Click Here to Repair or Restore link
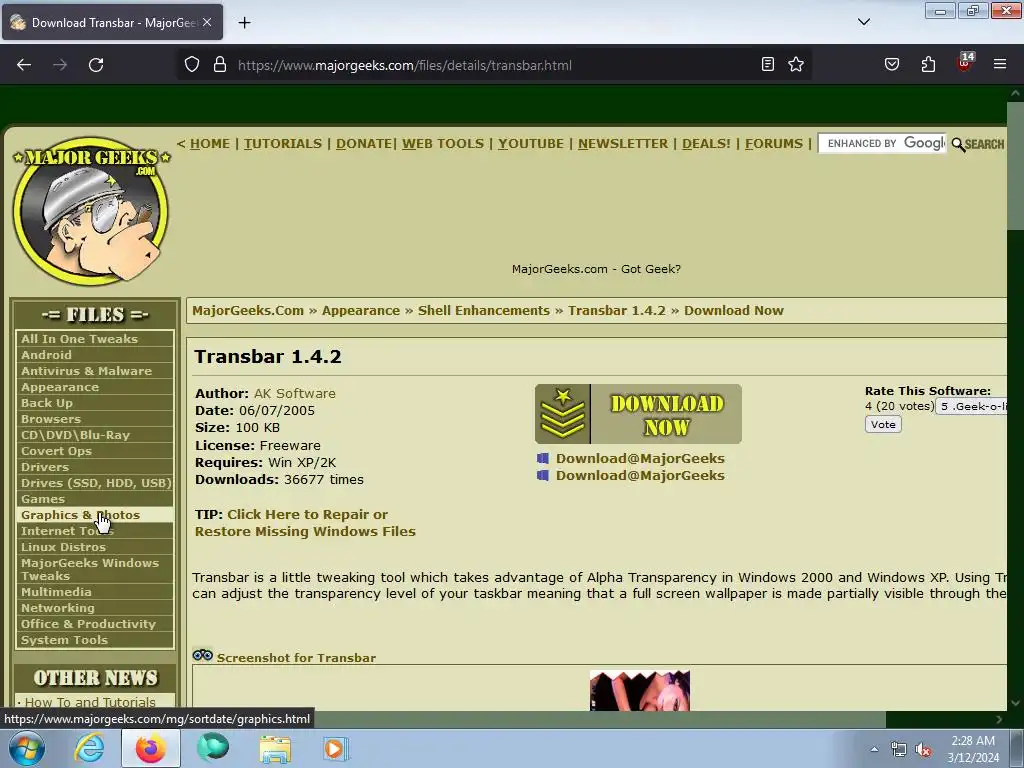1024x768 pixels. pos(305,522)
